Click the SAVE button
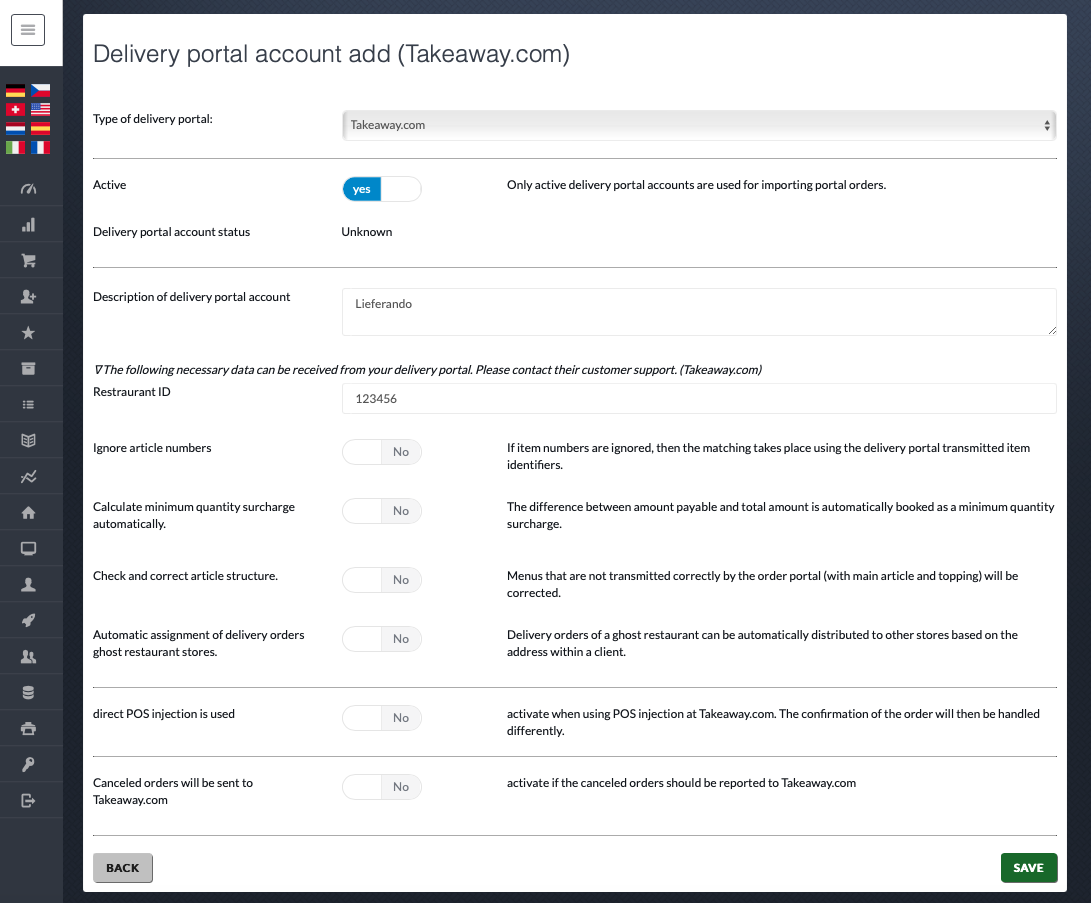1091x903 pixels. (x=1029, y=867)
